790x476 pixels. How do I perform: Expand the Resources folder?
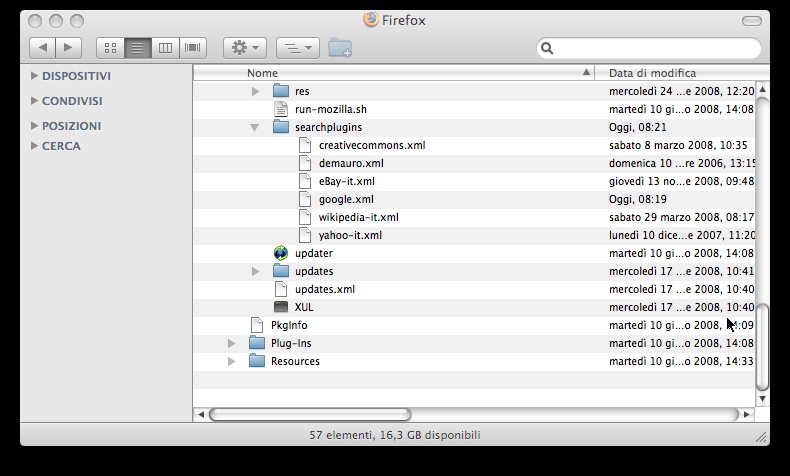(x=231, y=361)
